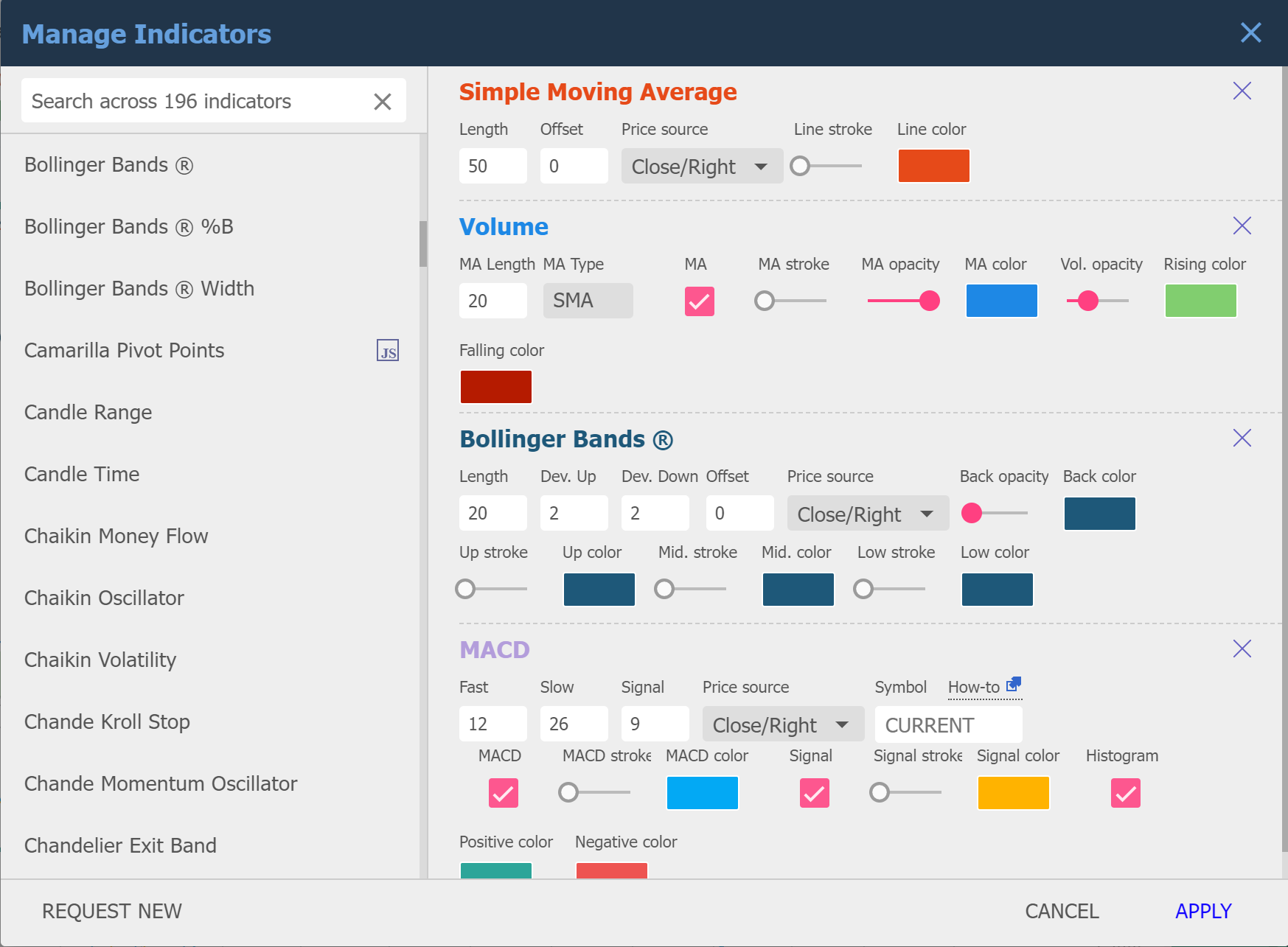Close the Manage Indicators dialog
Screen dimensions: 1288x947
point(1250,32)
